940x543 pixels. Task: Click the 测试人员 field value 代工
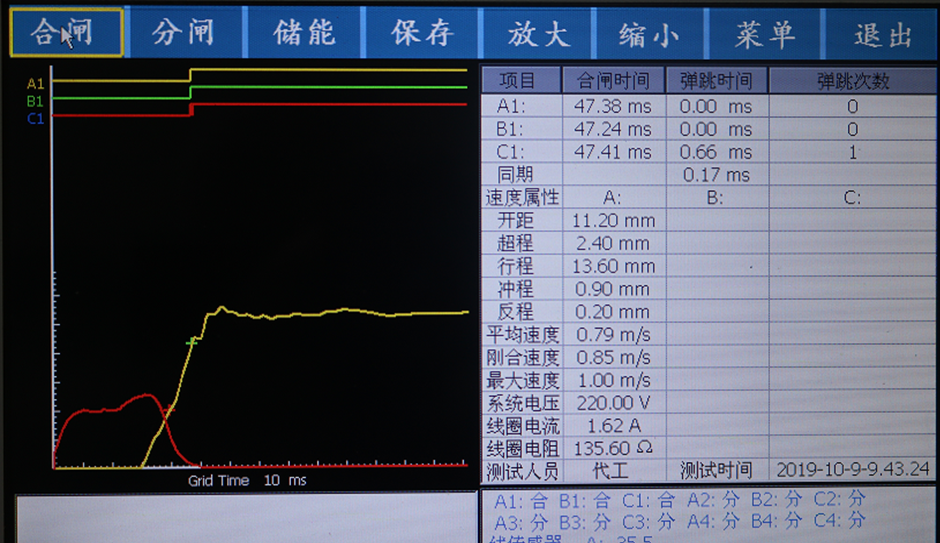tap(610, 470)
